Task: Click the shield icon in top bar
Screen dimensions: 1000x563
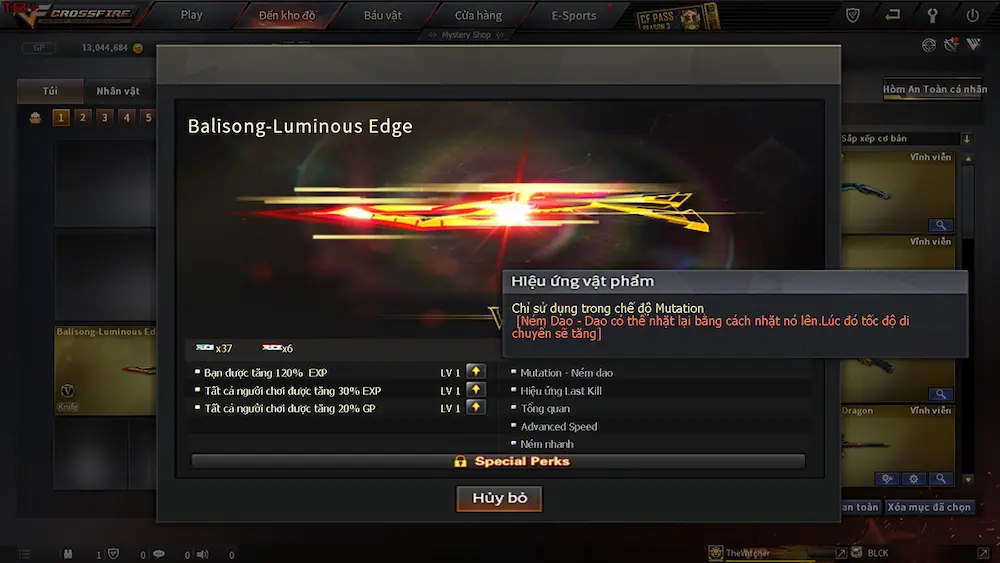Action: coord(853,15)
